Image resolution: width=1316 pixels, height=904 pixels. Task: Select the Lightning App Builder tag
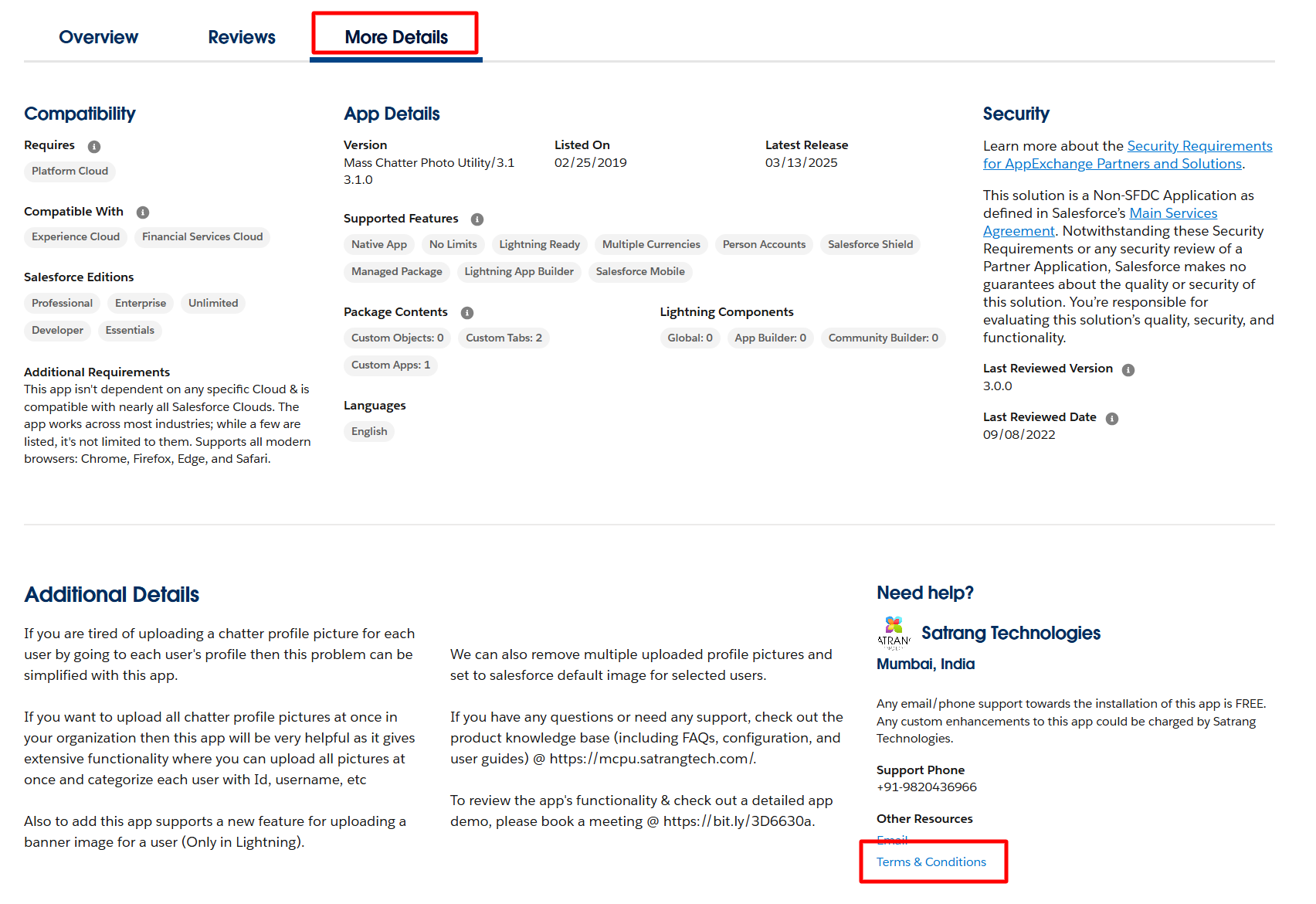[519, 272]
